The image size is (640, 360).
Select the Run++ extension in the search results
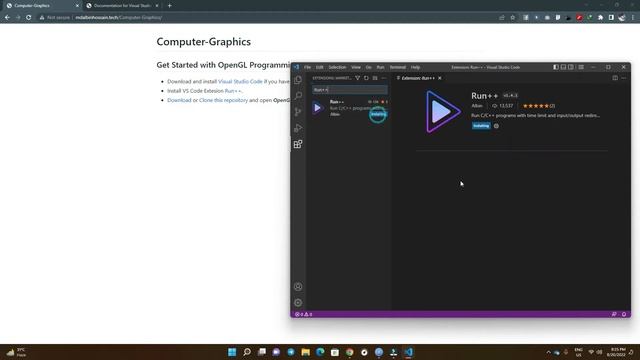pyautogui.click(x=350, y=108)
